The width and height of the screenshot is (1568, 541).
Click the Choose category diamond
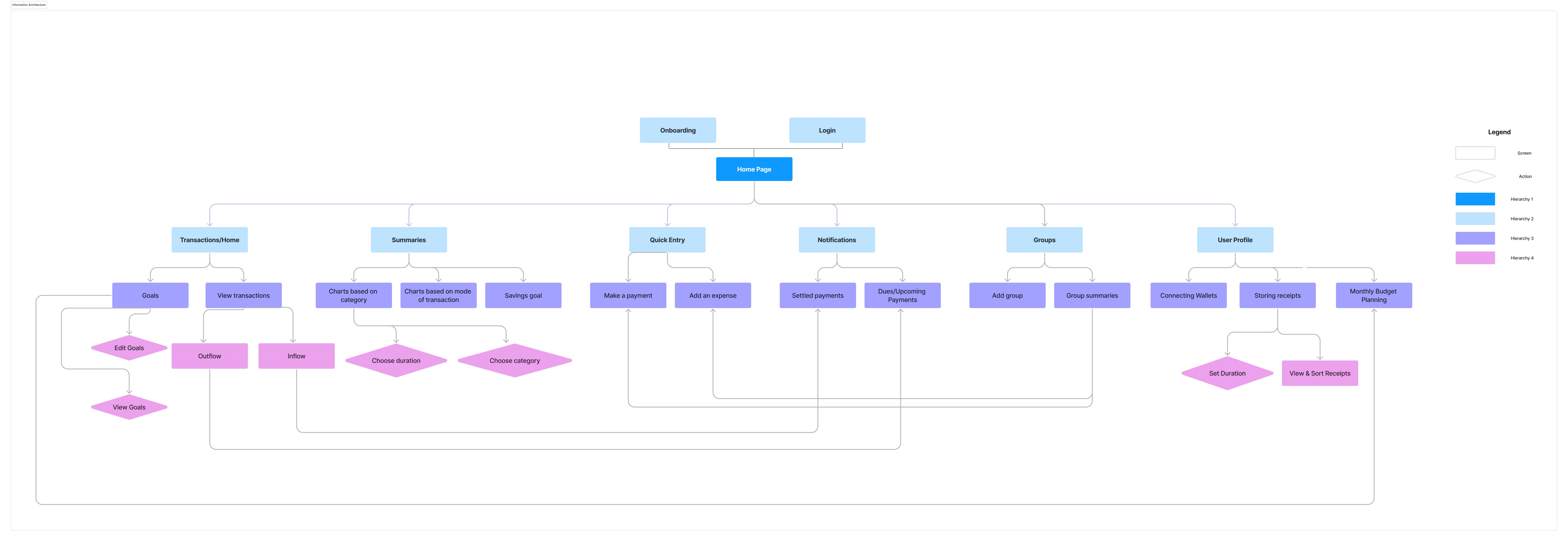[514, 361]
